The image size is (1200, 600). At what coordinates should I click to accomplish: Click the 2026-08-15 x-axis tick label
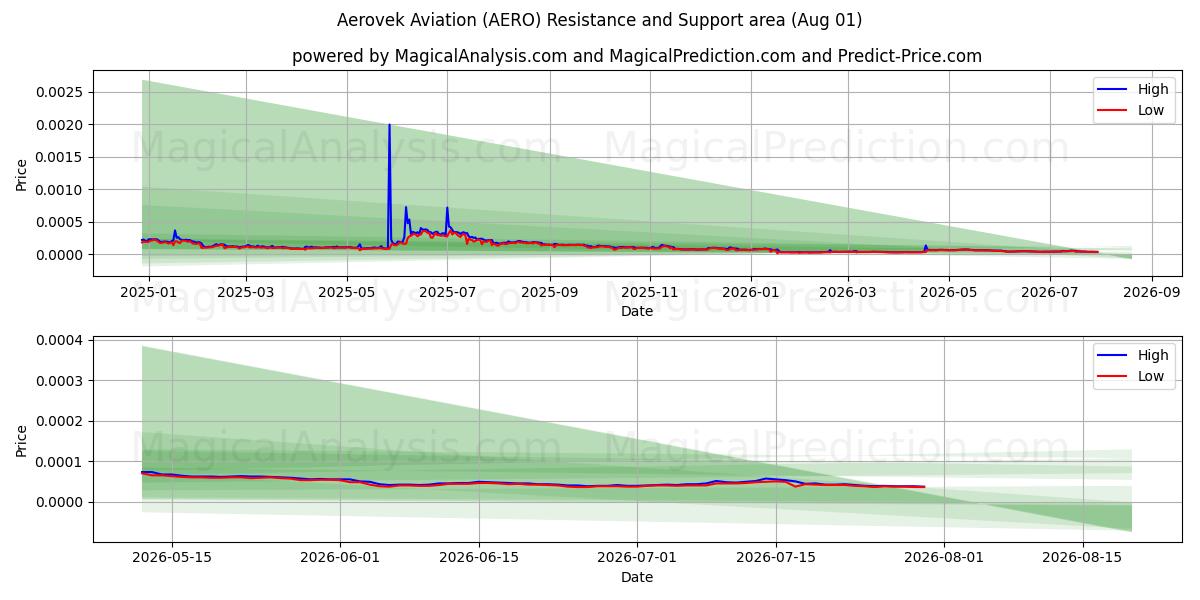pyautogui.click(x=1082, y=558)
